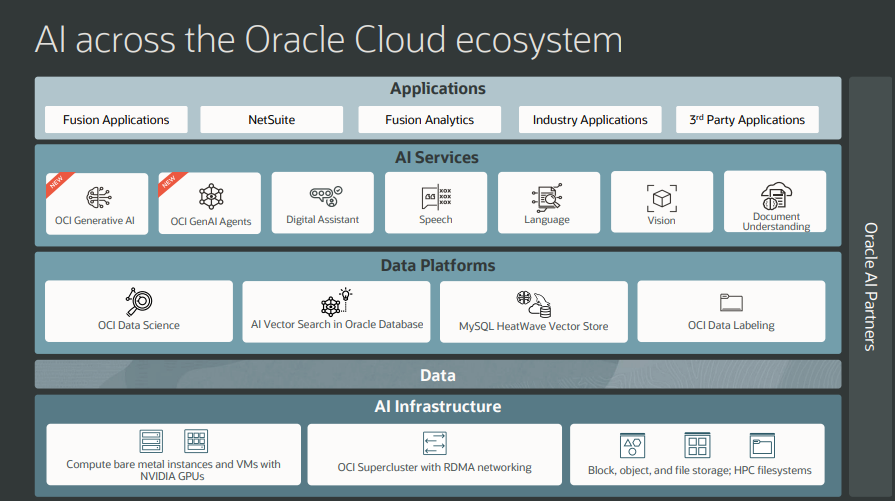This screenshot has width=895, height=501.
Task: Click the Digital Assistant chat icon
Action: [x=326, y=196]
